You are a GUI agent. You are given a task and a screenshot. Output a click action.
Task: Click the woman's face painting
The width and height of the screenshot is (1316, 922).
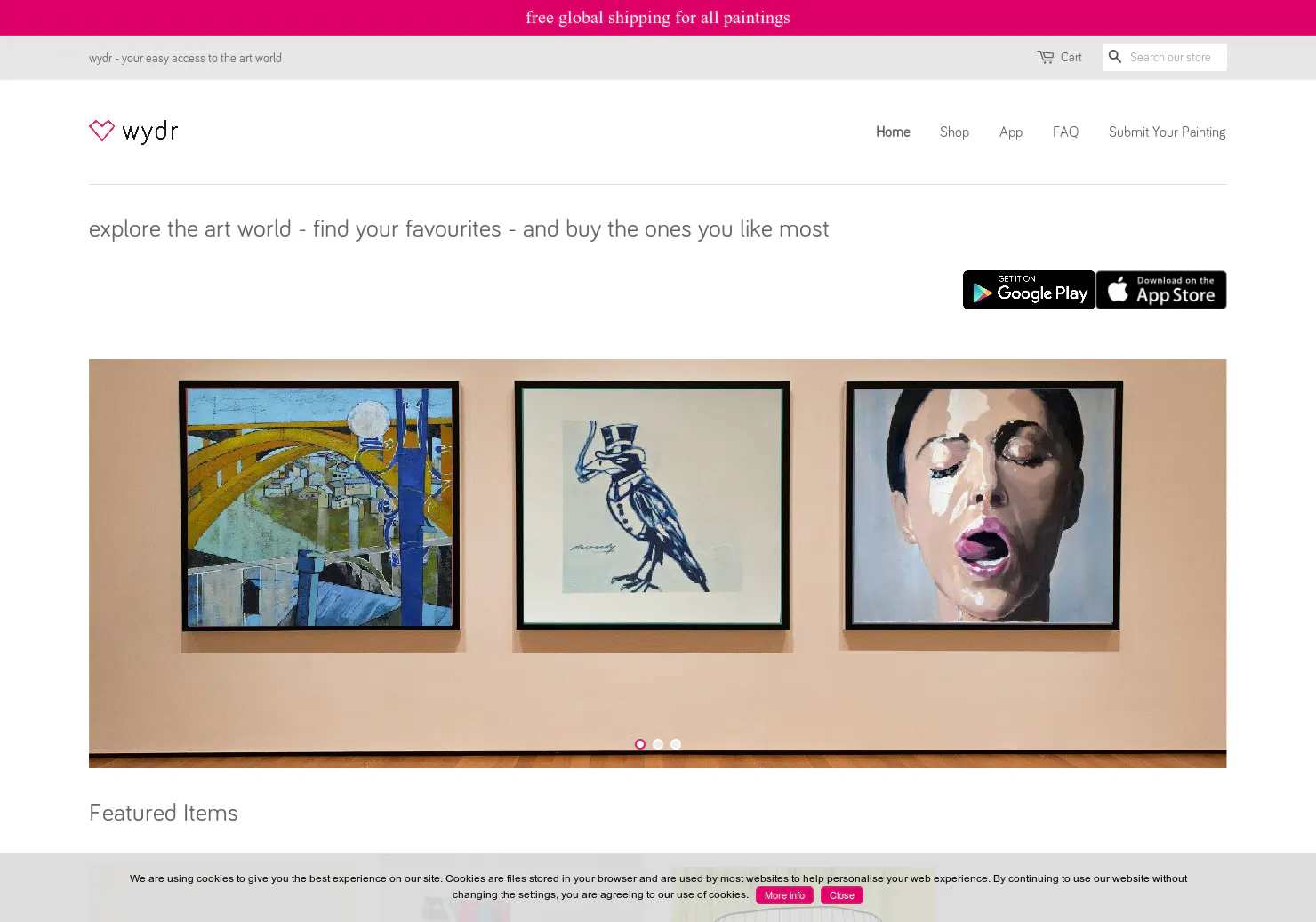click(x=983, y=505)
